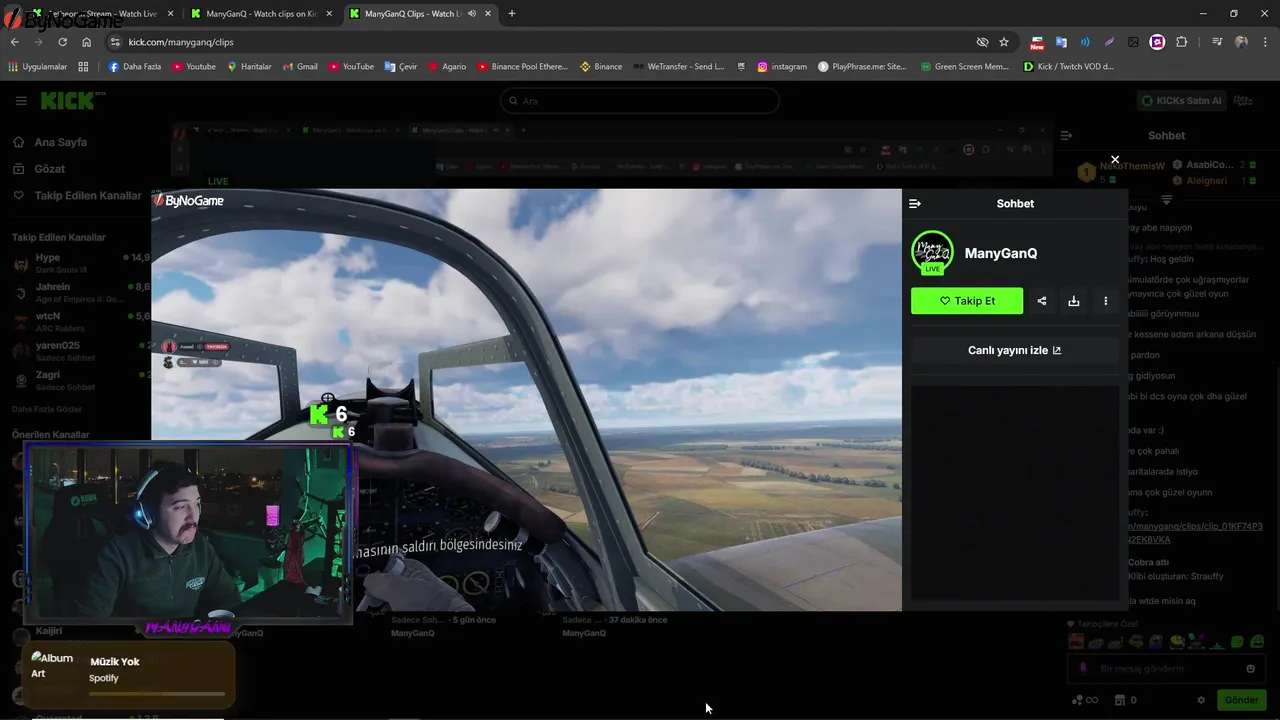Collapse the clip Sohbet panel icon

[914, 204]
